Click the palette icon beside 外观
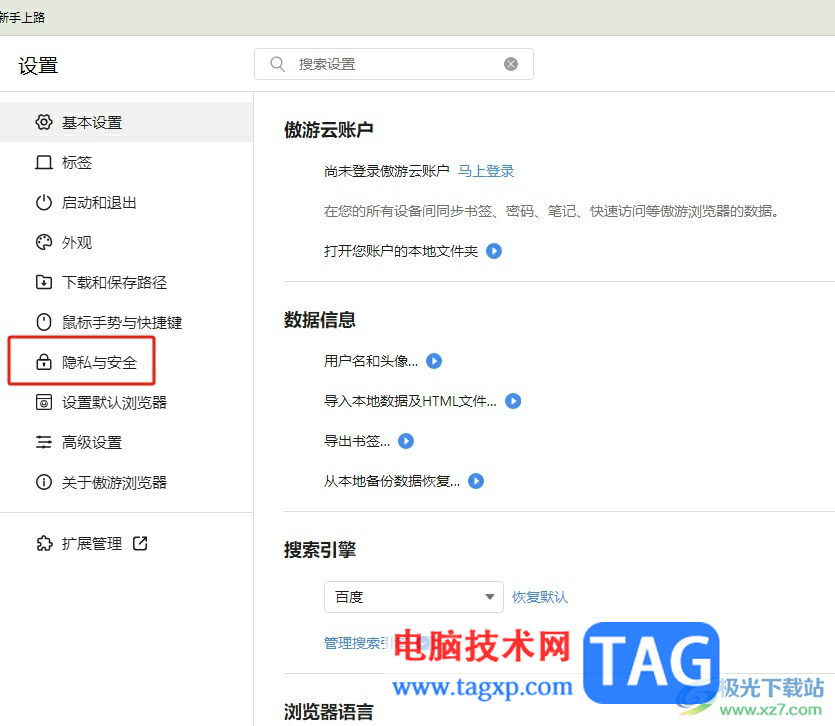 pos(44,242)
